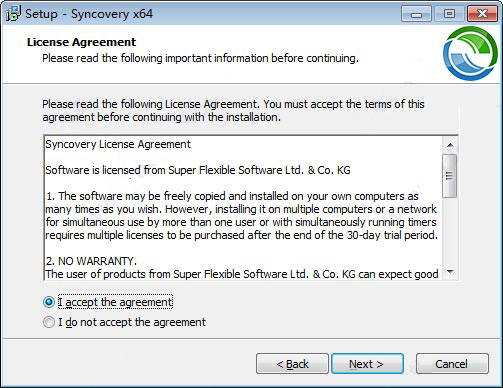Click the empty scrollbar track below the thumb

(x=450, y=231)
